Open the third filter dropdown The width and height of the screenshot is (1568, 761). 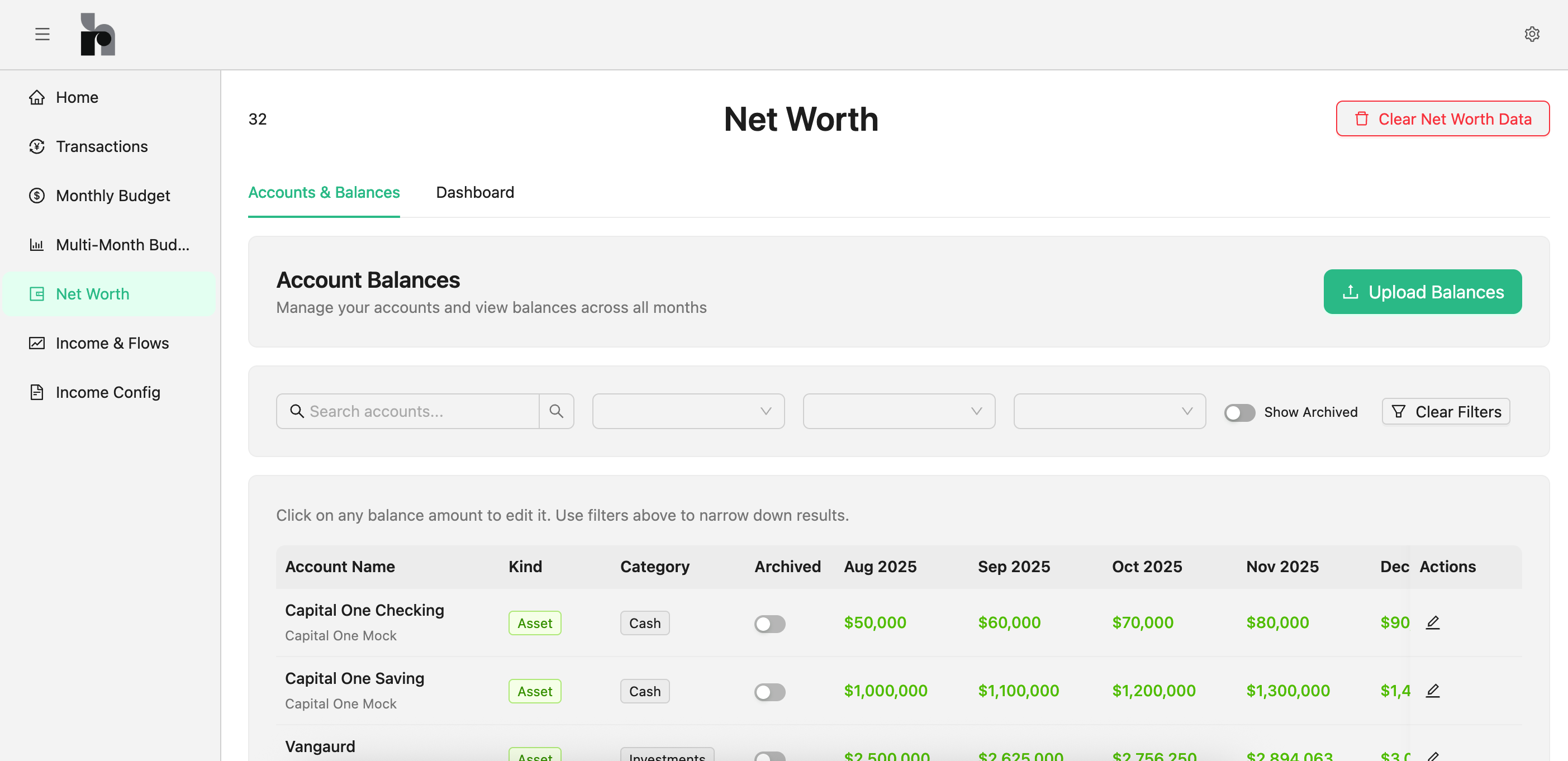point(1109,411)
